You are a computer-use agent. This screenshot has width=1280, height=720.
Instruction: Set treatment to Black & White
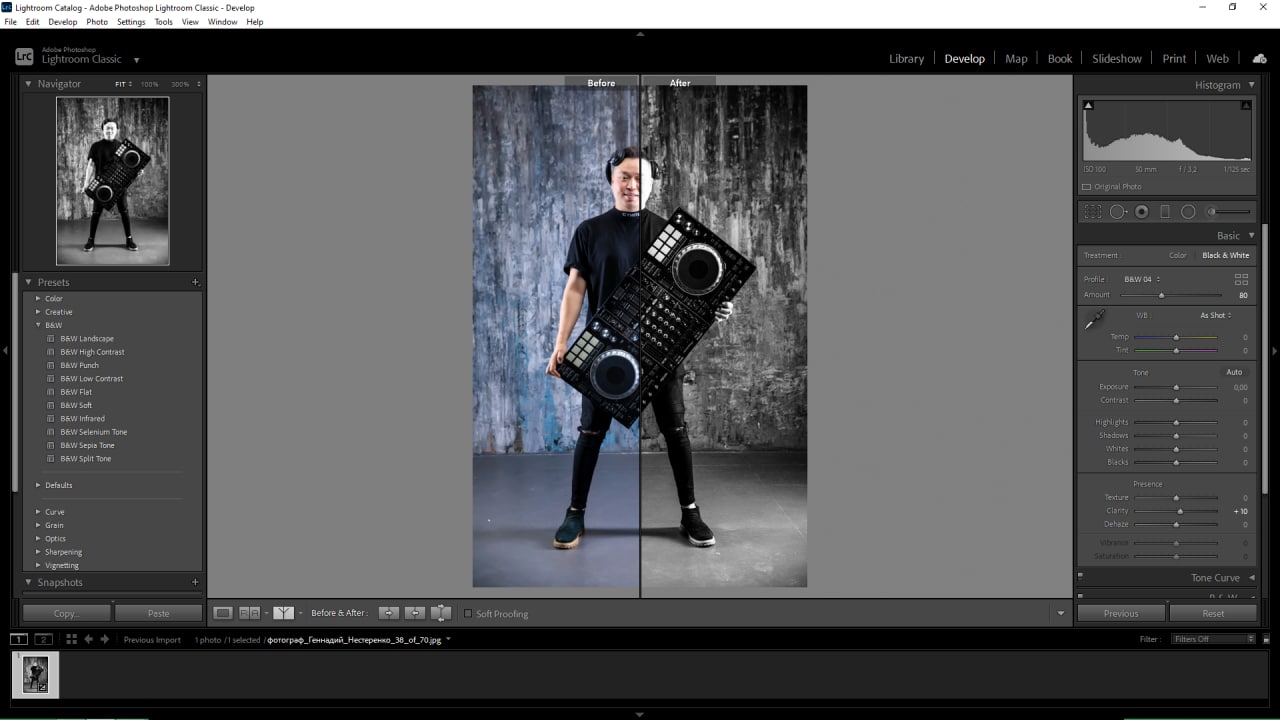point(1225,255)
